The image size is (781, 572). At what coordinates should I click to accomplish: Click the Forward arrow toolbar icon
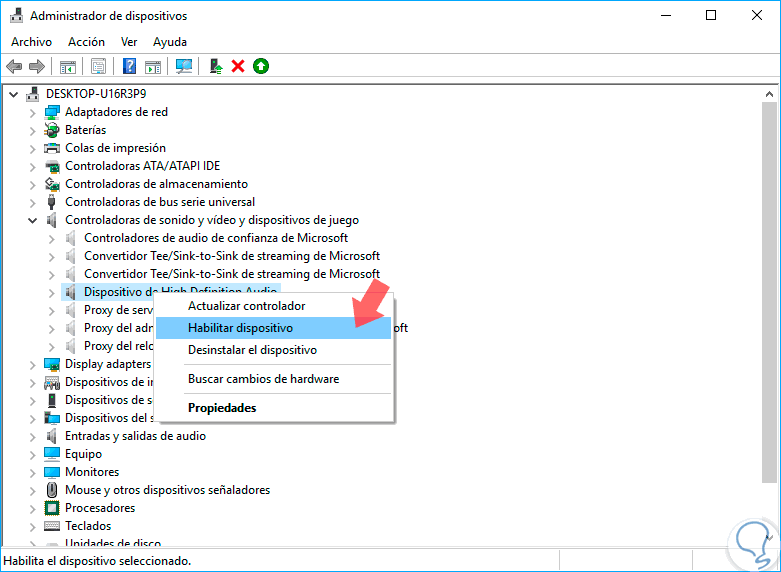pyautogui.click(x=37, y=66)
